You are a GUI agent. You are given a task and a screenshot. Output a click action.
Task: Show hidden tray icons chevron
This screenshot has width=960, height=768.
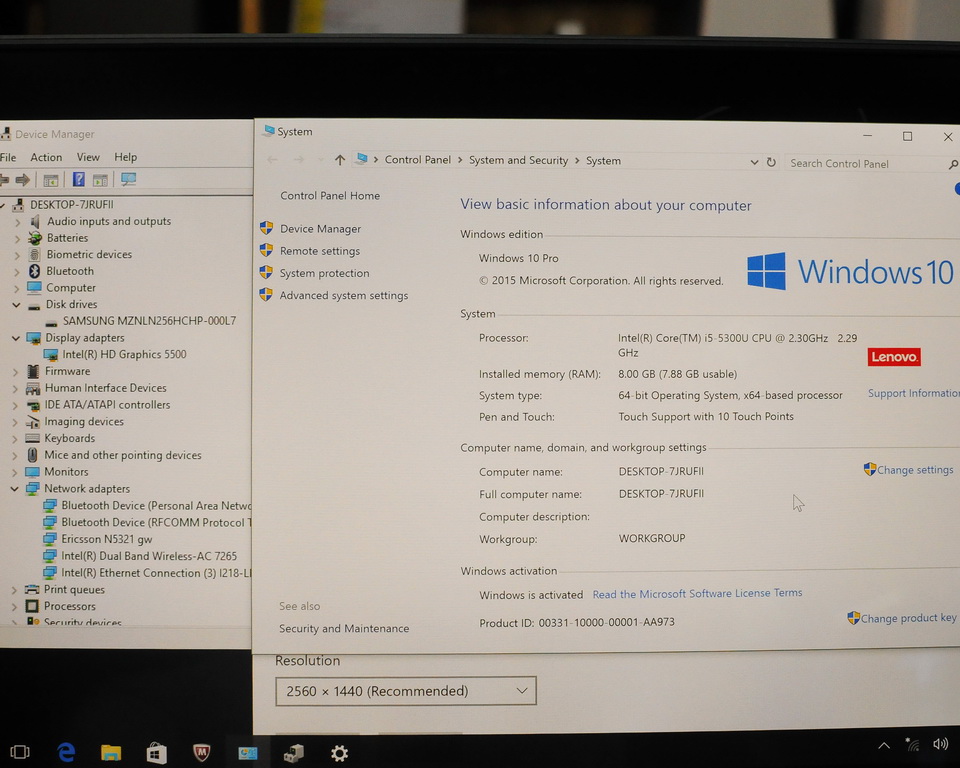[x=884, y=745]
